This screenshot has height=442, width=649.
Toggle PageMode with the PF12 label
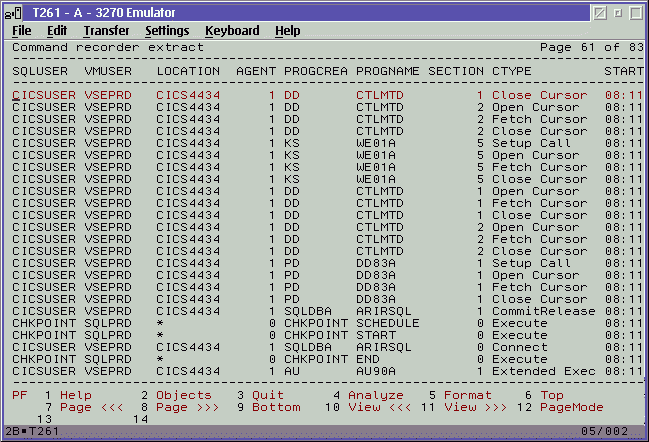point(572,408)
